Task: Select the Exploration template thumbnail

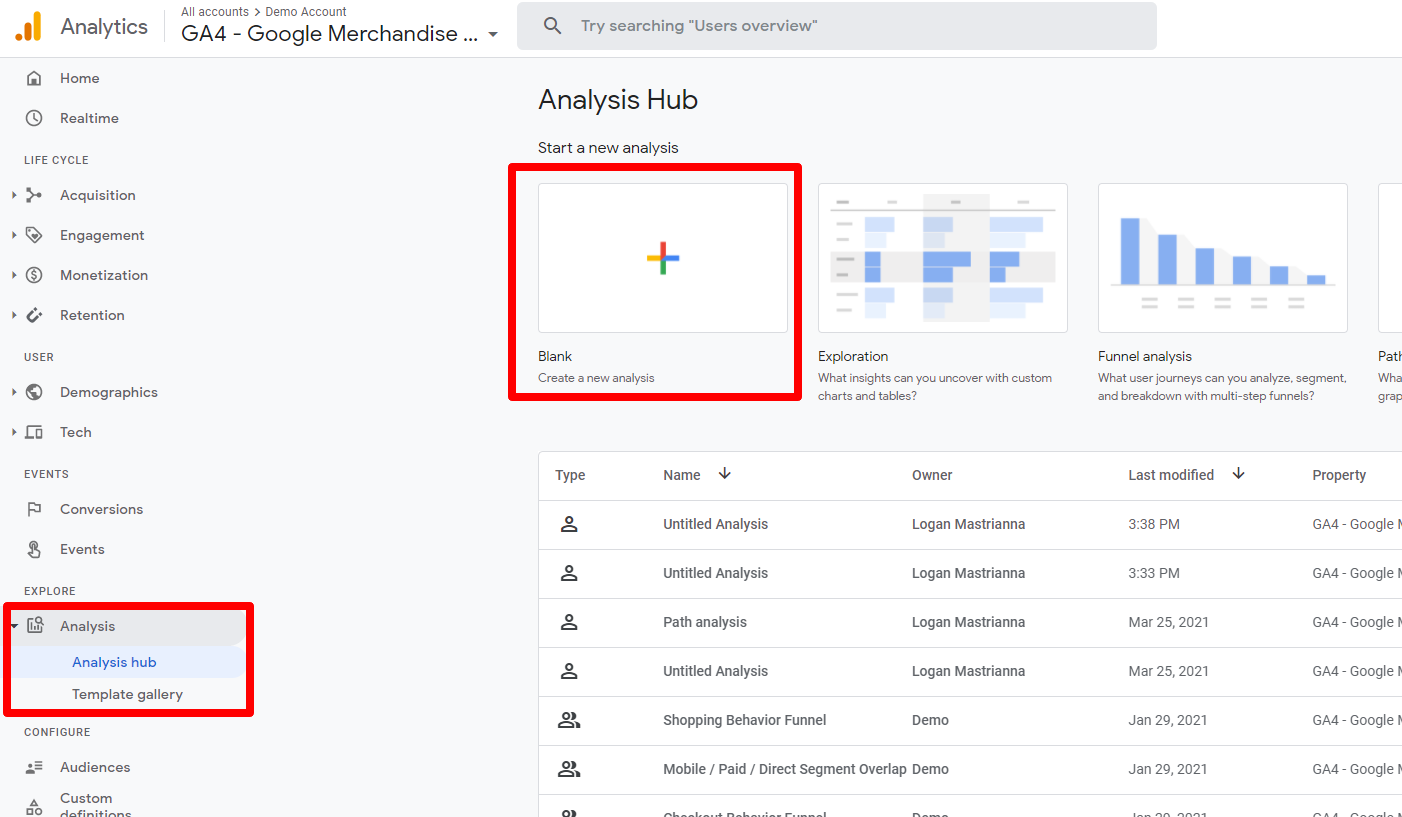Action: [x=943, y=258]
